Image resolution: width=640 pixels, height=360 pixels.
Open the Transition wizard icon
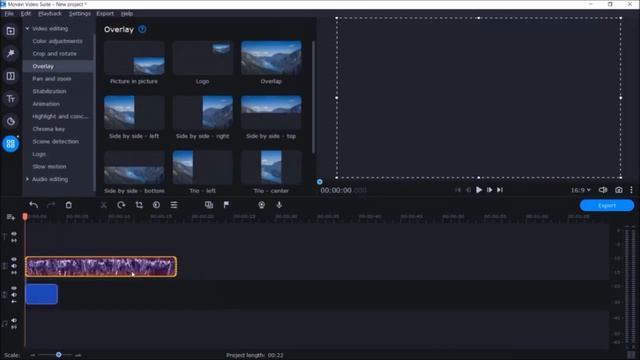tap(209, 205)
